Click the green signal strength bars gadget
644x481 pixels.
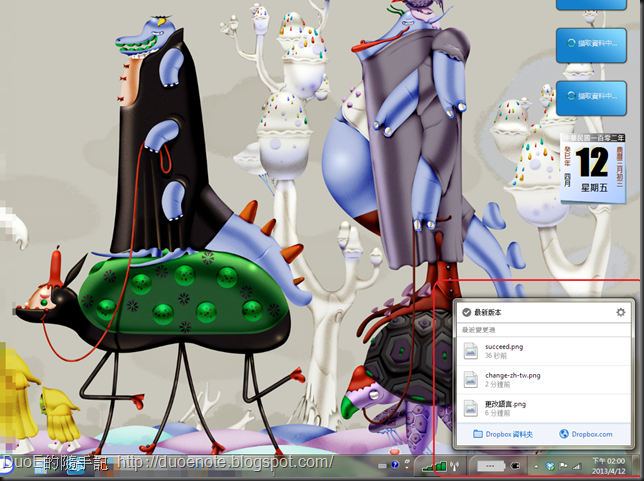pos(434,466)
